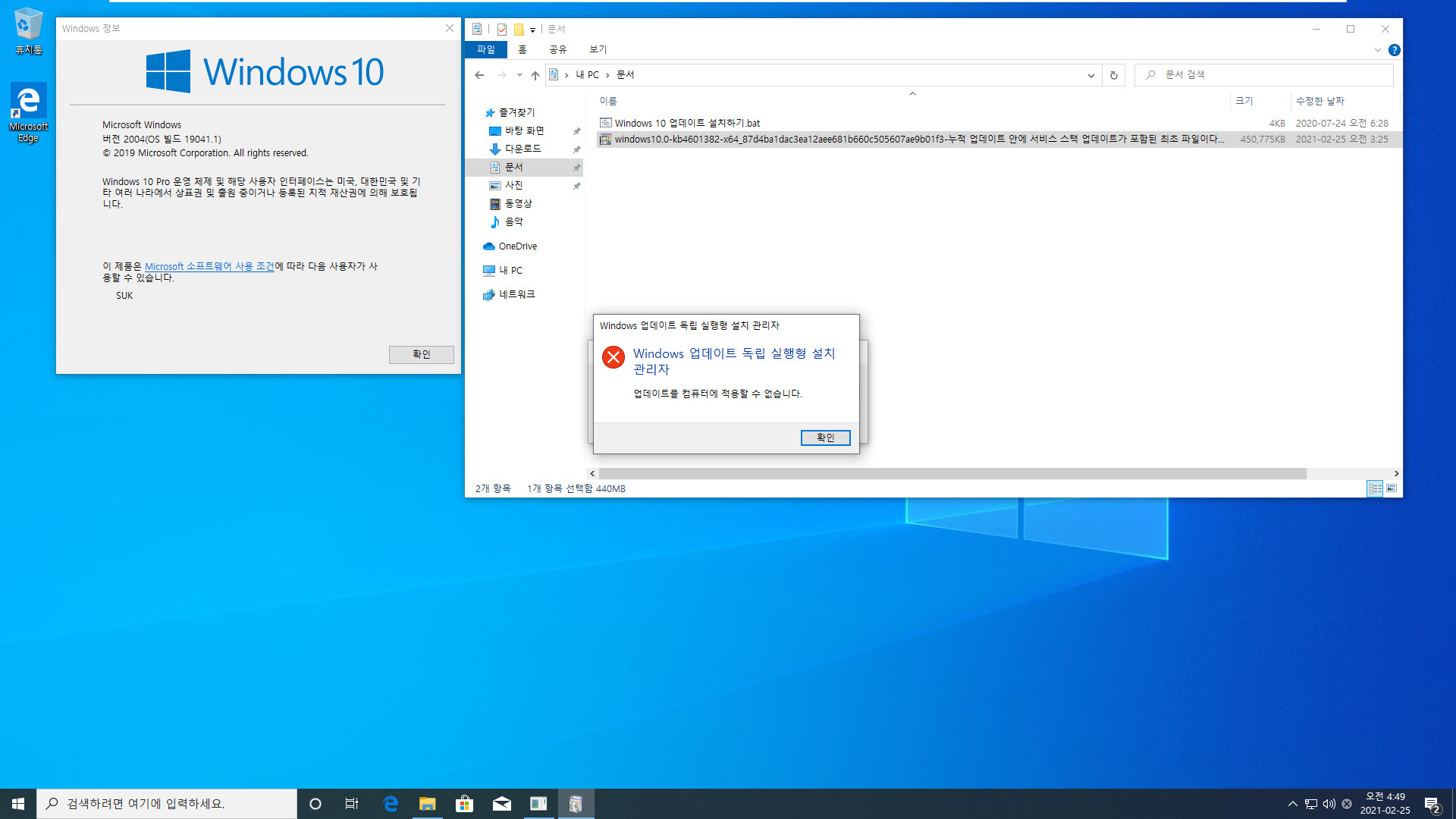Expand the Explorer ribbon chevron

pyautogui.click(x=1378, y=50)
